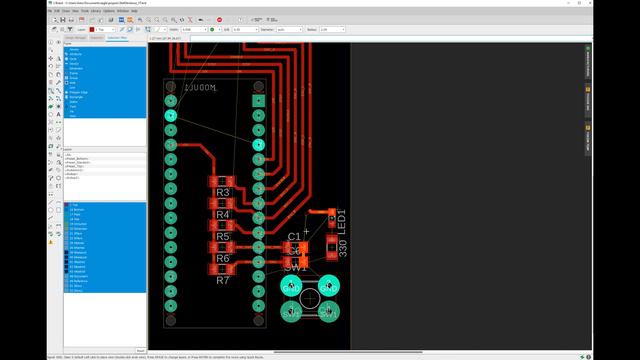
Task: Click the R3 resistor on the board
Action: pos(222,182)
